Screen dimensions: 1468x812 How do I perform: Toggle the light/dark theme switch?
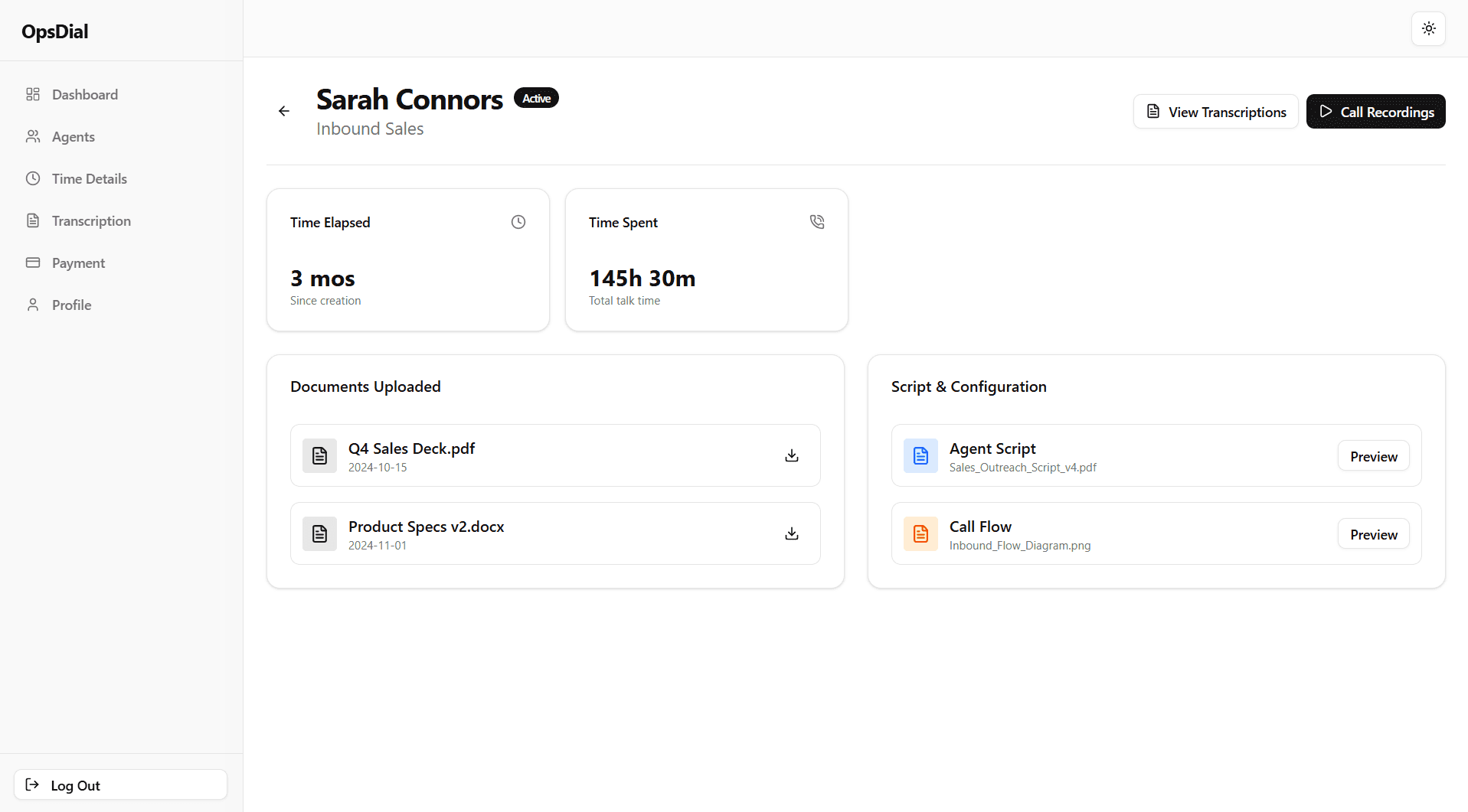pos(1427,28)
